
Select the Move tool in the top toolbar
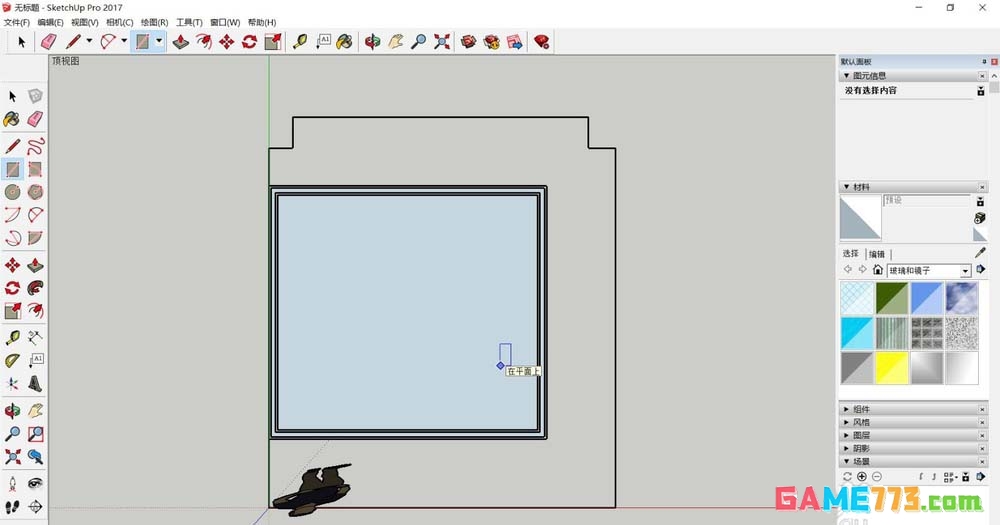pyautogui.click(x=226, y=42)
